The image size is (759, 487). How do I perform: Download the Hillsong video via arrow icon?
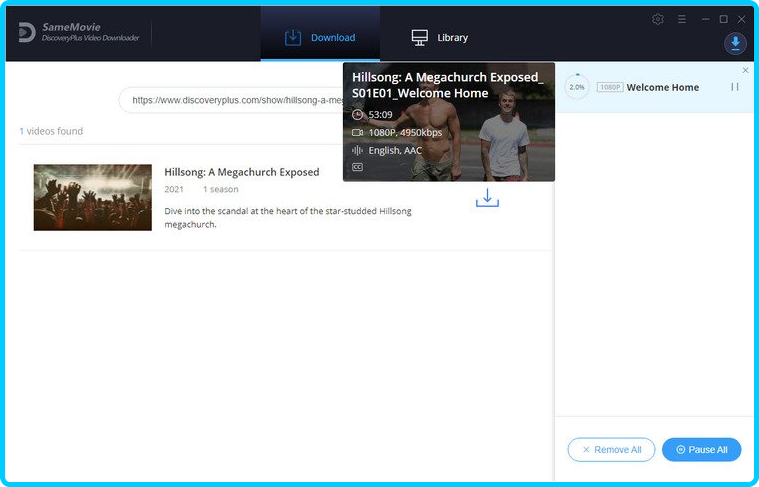click(487, 198)
